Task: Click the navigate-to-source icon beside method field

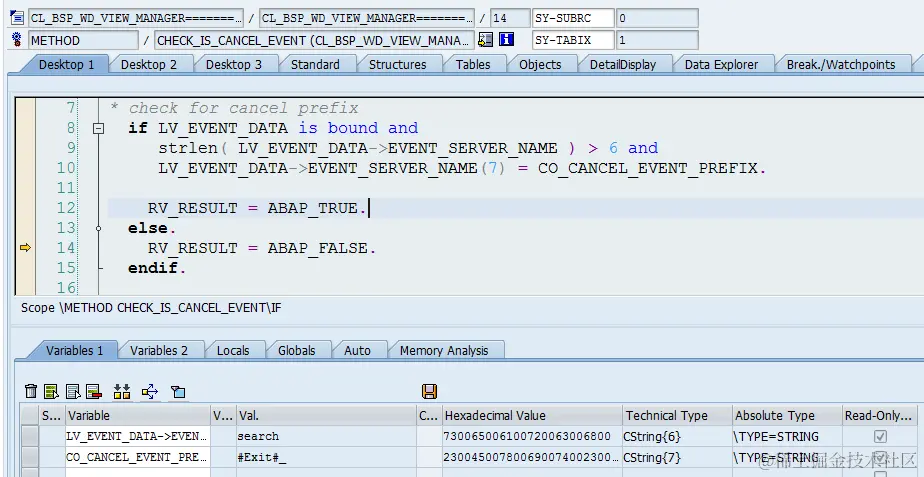Action: pyautogui.click(x=486, y=40)
